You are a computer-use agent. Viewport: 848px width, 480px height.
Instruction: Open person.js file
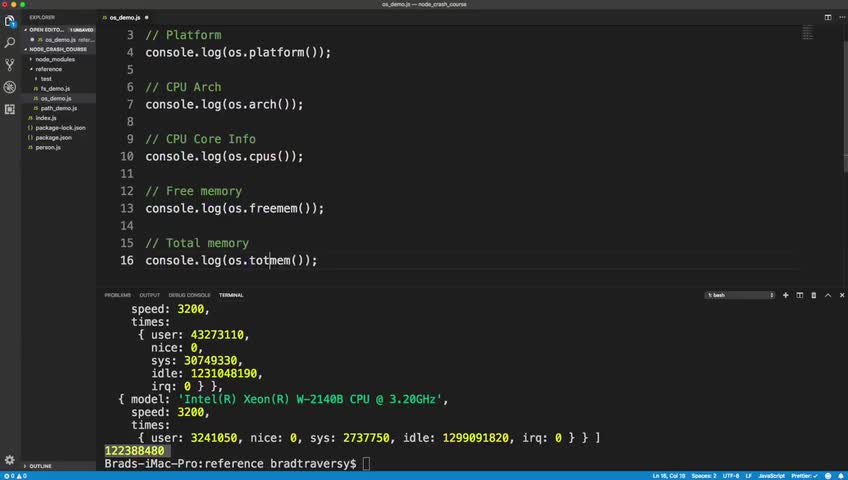48,148
